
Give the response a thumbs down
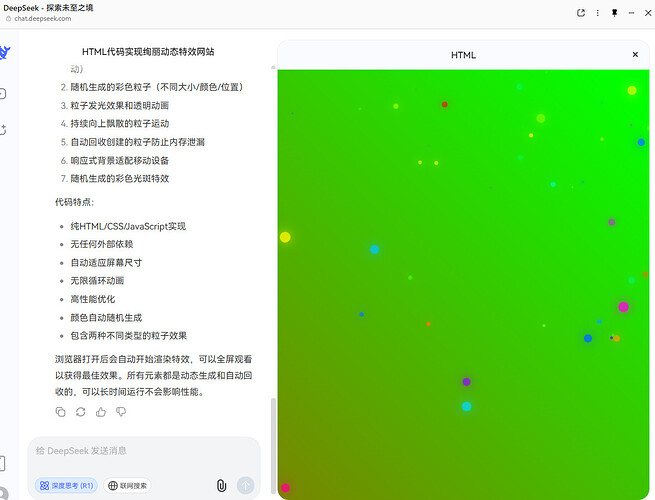coord(121,412)
